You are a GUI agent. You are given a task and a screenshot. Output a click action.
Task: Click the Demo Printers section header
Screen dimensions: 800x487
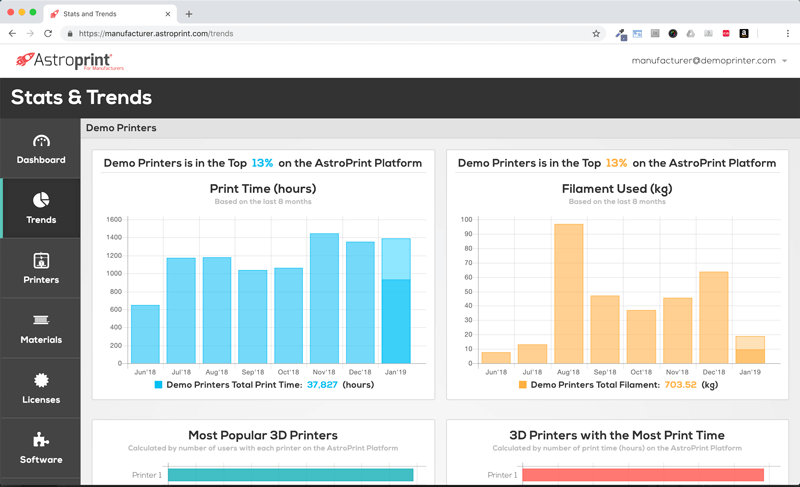pos(121,128)
